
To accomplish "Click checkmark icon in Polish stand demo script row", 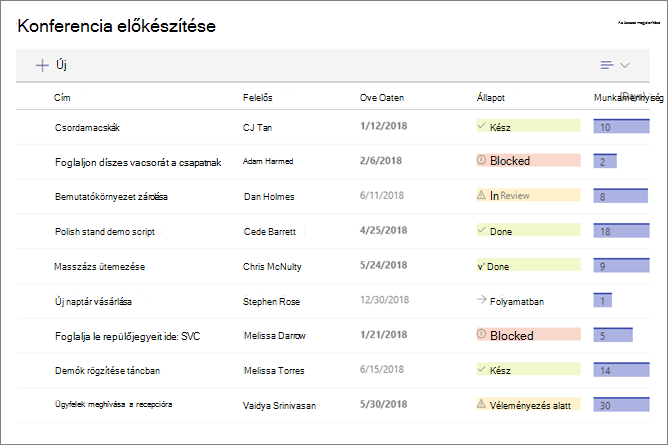I will 481,230.
